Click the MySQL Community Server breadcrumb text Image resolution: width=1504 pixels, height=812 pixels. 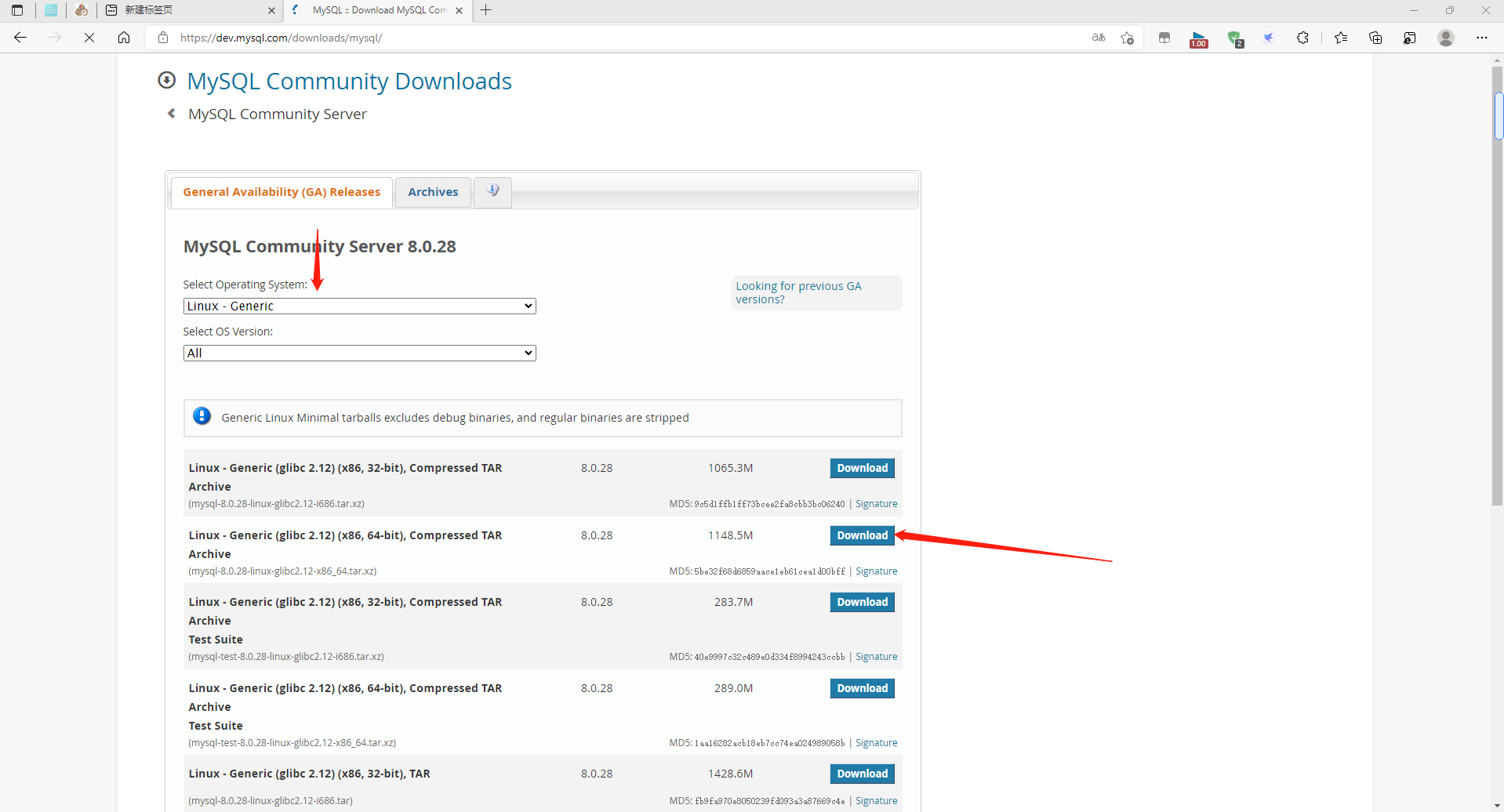pos(278,114)
